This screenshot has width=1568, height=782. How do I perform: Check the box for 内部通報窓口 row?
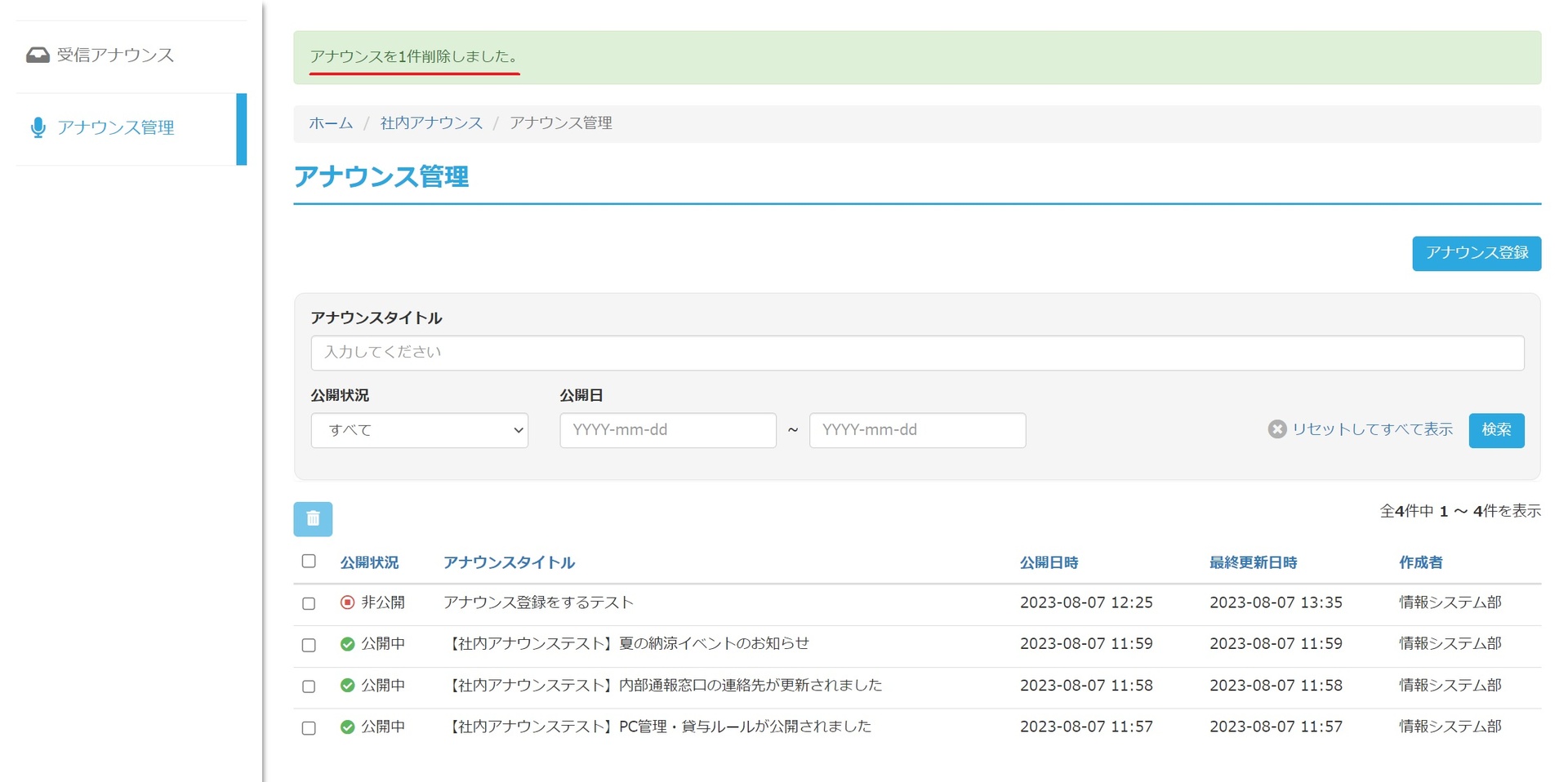point(309,686)
